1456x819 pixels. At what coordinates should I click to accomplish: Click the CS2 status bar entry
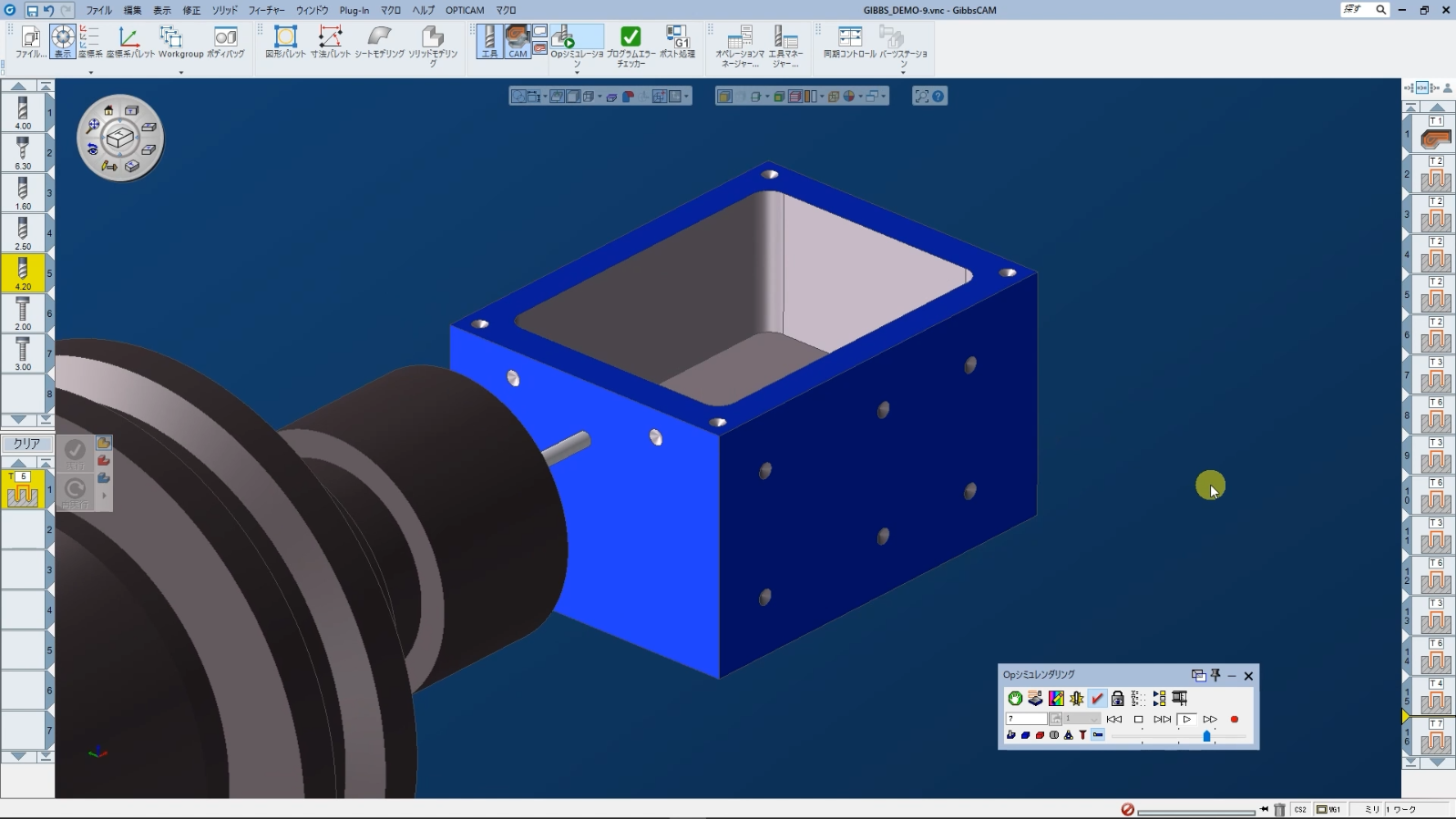1300,809
